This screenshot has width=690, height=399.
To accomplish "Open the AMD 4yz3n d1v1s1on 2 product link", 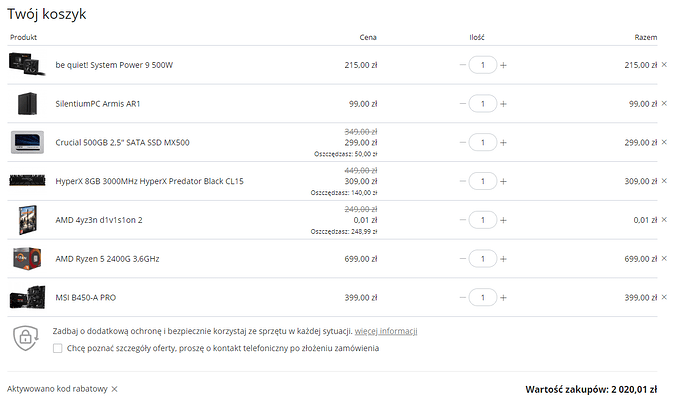I will pos(99,220).
